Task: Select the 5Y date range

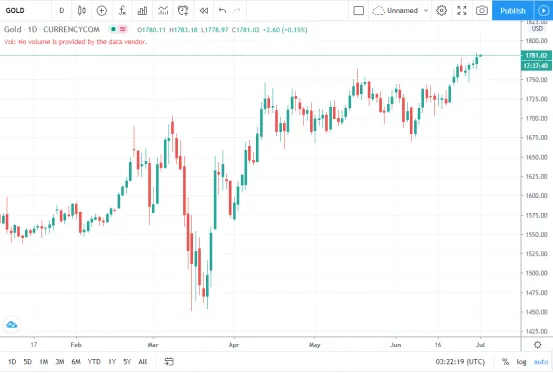Action: (x=127, y=362)
